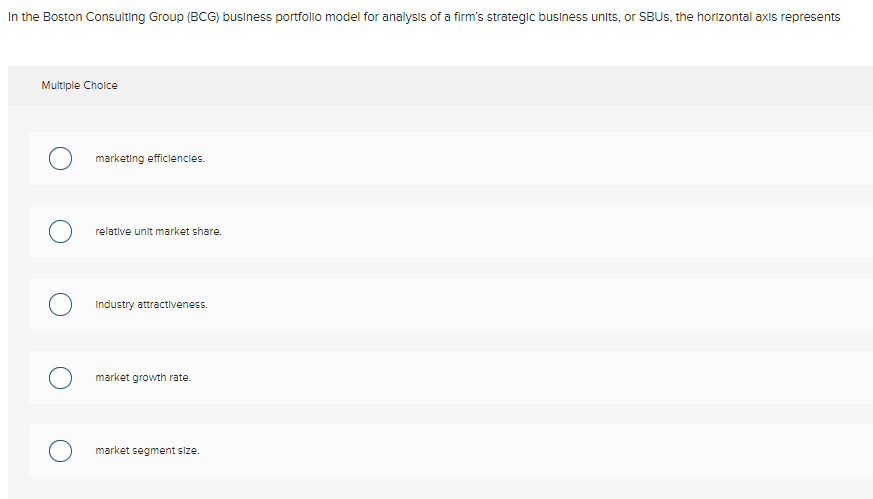Viewport: 873px width, 499px height.
Task: Click the 'industry attractiveness.' answer text
Action: [151, 305]
